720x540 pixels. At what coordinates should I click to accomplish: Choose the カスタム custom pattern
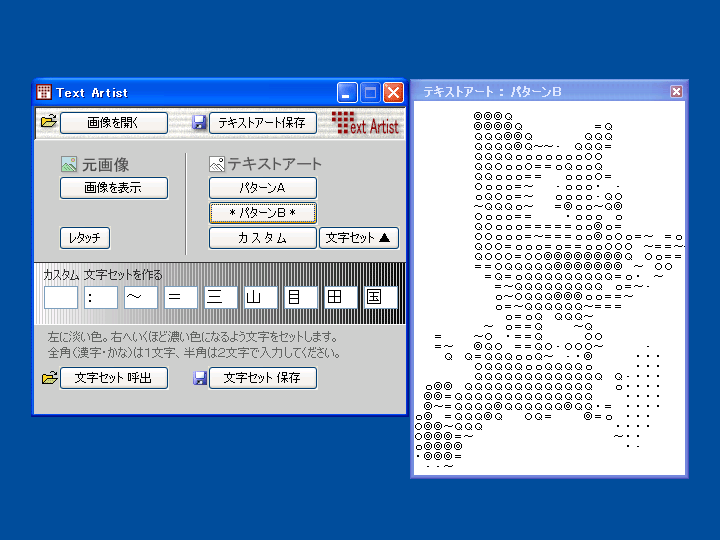(x=262, y=238)
